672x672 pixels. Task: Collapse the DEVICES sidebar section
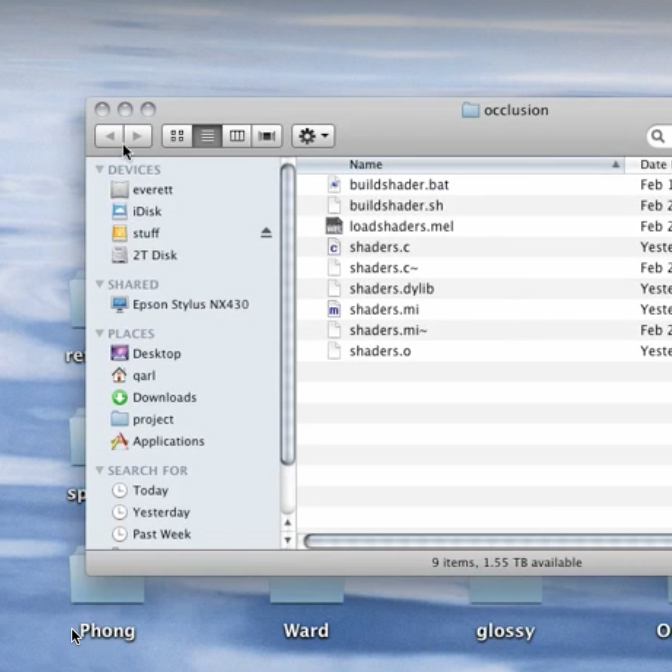99,169
